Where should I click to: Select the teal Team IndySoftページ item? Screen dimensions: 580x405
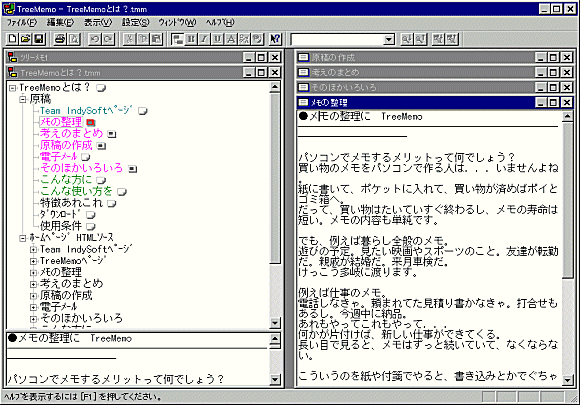point(86,111)
